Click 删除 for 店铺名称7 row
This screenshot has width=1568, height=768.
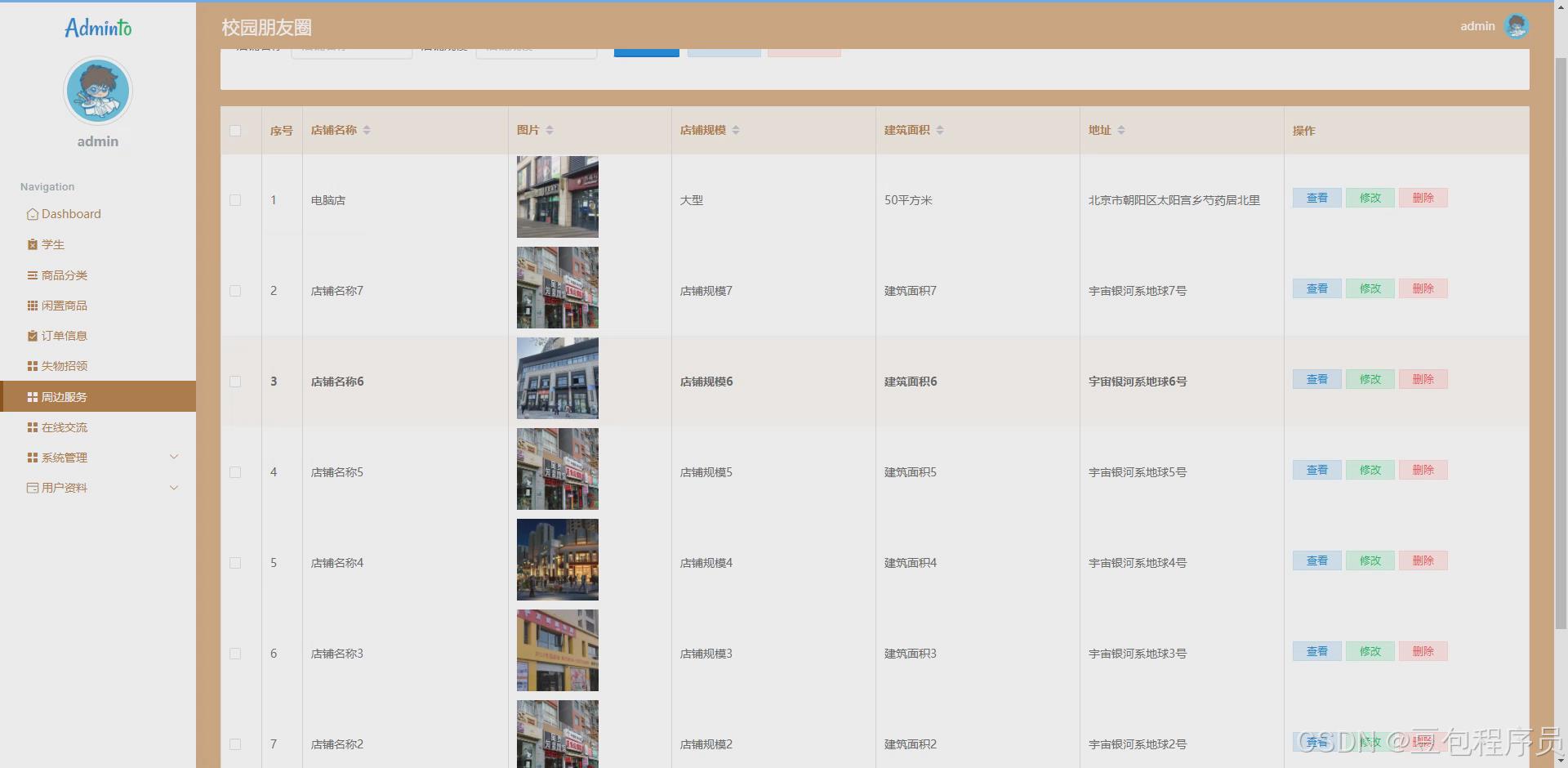(x=1423, y=288)
